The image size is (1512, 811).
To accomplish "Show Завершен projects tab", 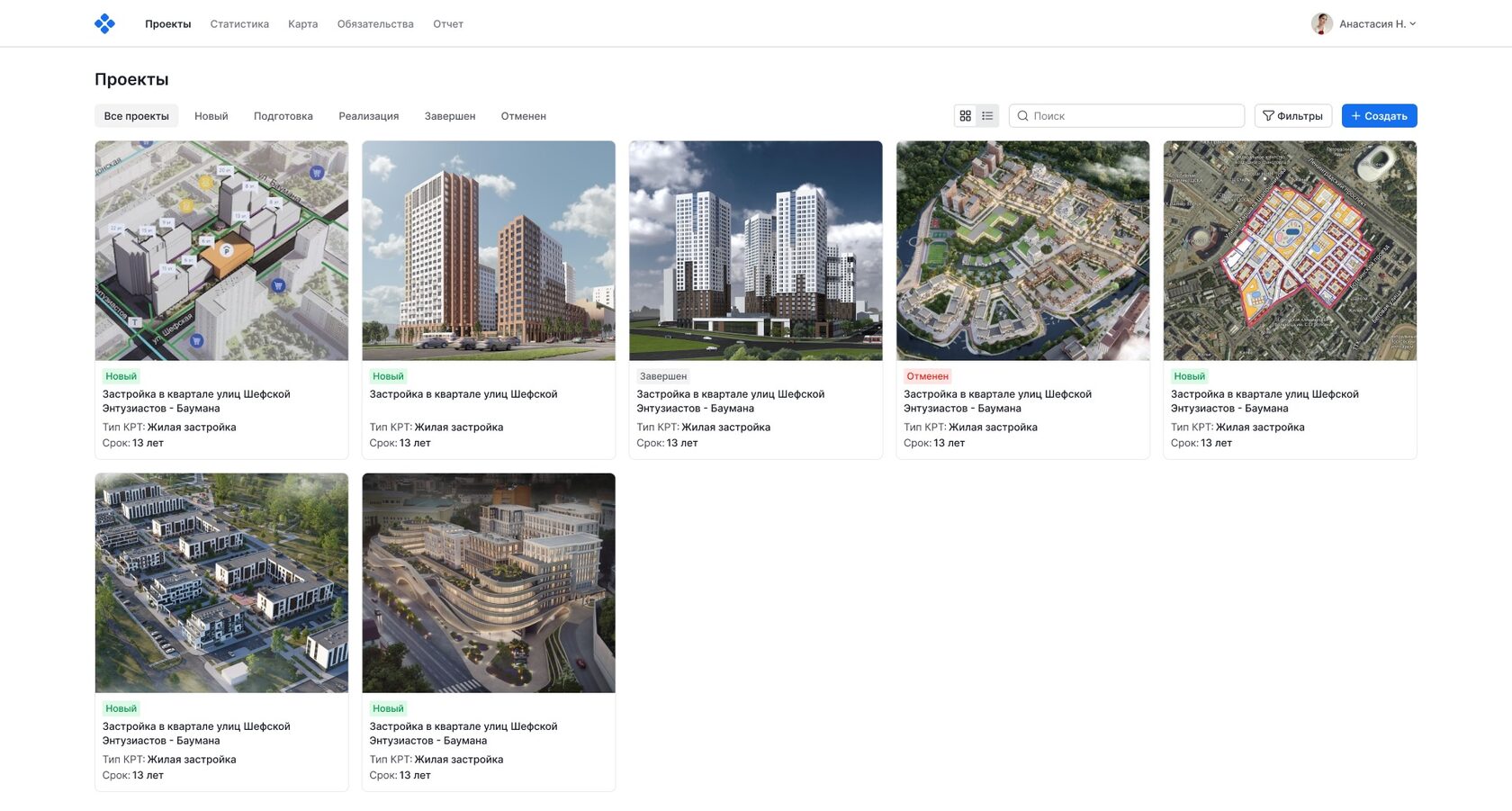I will [450, 116].
